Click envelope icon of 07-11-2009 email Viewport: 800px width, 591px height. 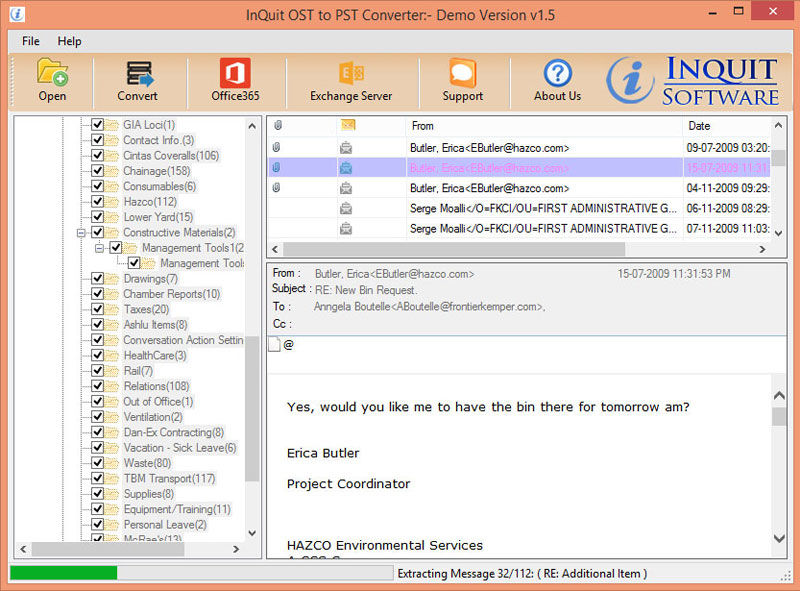tap(346, 228)
